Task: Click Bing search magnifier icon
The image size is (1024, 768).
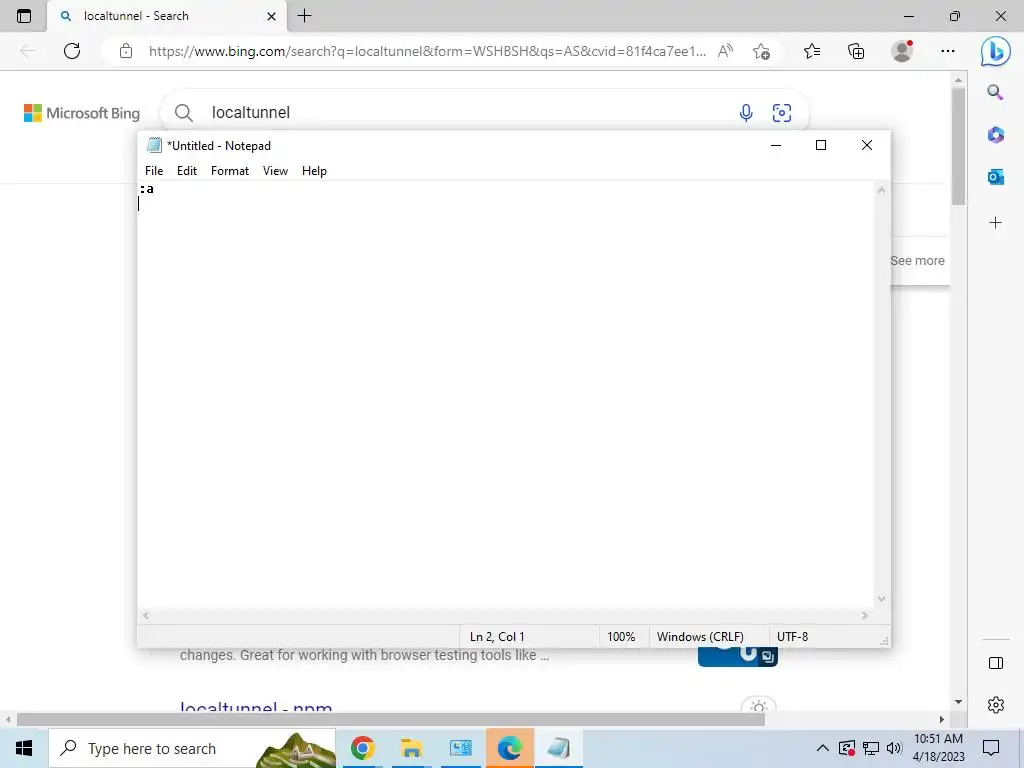Action: tap(184, 113)
